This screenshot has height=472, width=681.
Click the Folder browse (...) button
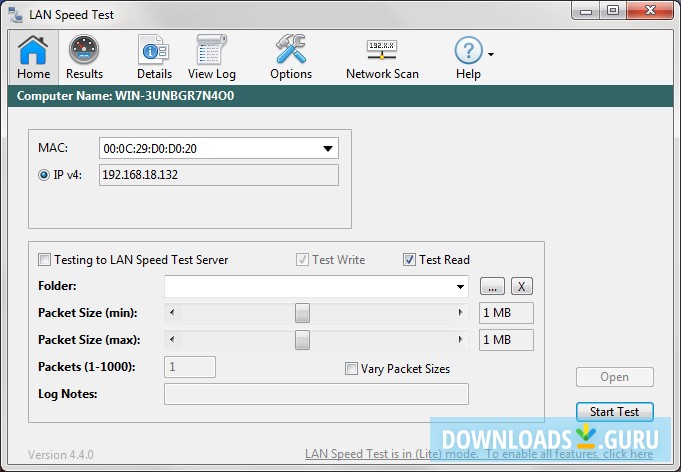point(492,286)
